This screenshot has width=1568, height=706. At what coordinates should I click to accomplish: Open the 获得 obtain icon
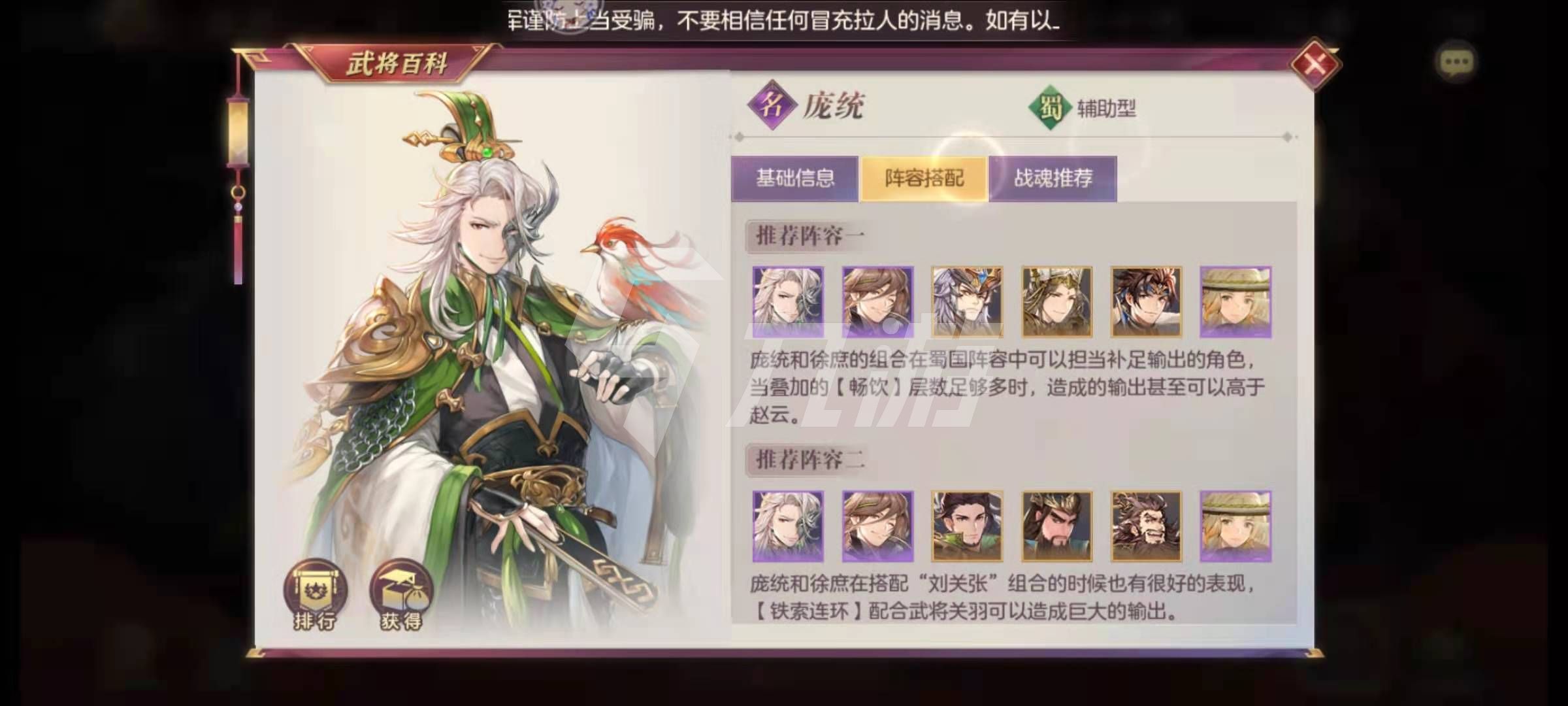pyautogui.click(x=401, y=595)
